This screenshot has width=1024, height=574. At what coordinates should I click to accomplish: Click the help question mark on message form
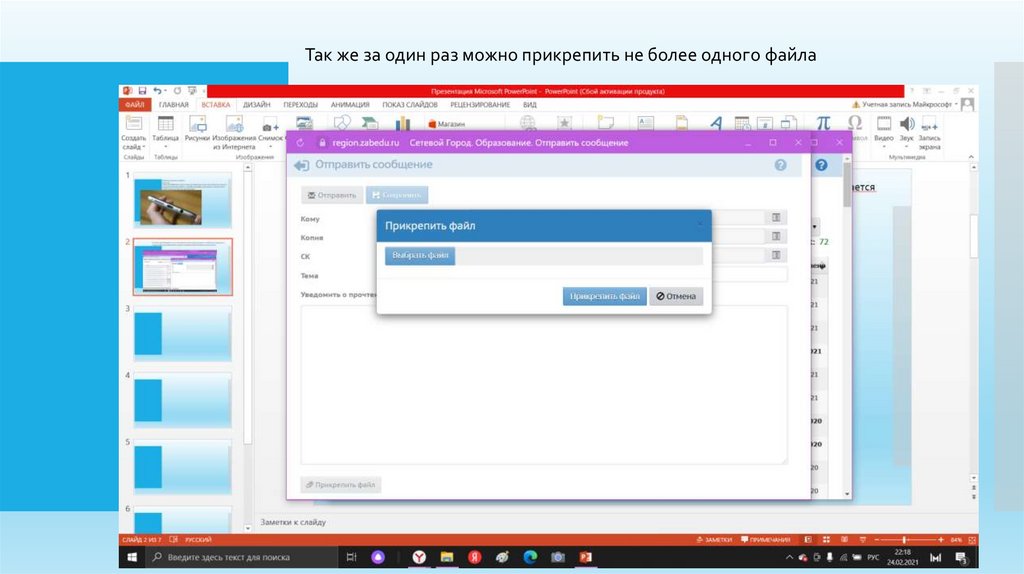click(780, 165)
